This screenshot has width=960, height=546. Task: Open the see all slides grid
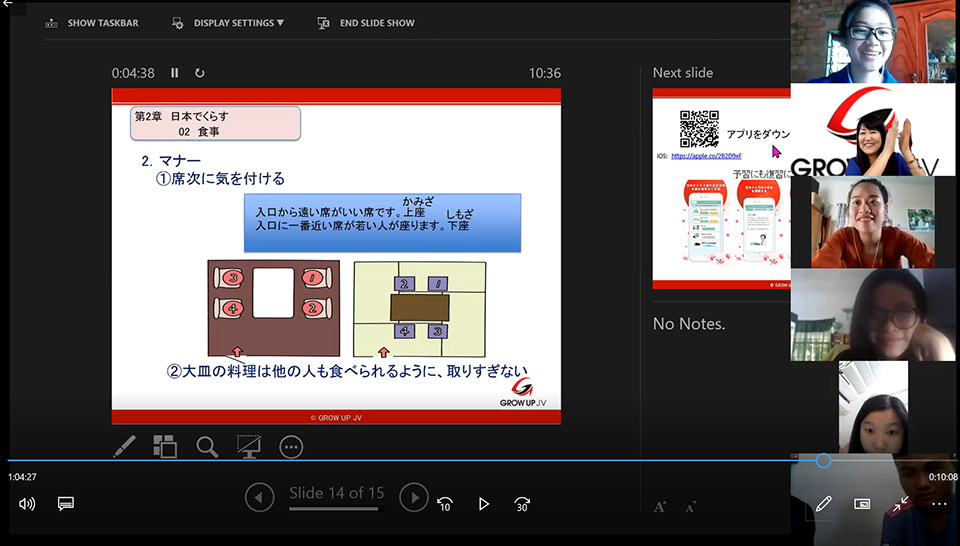(x=165, y=447)
